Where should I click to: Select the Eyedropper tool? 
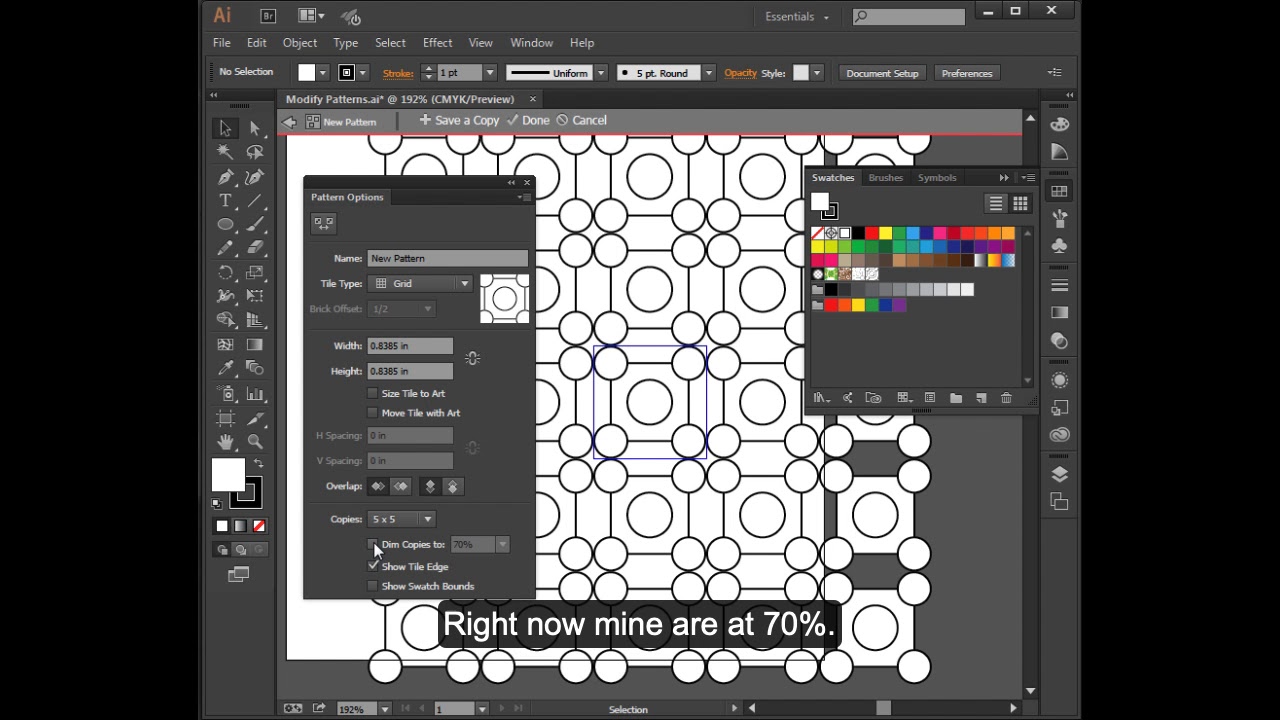[x=226, y=368]
